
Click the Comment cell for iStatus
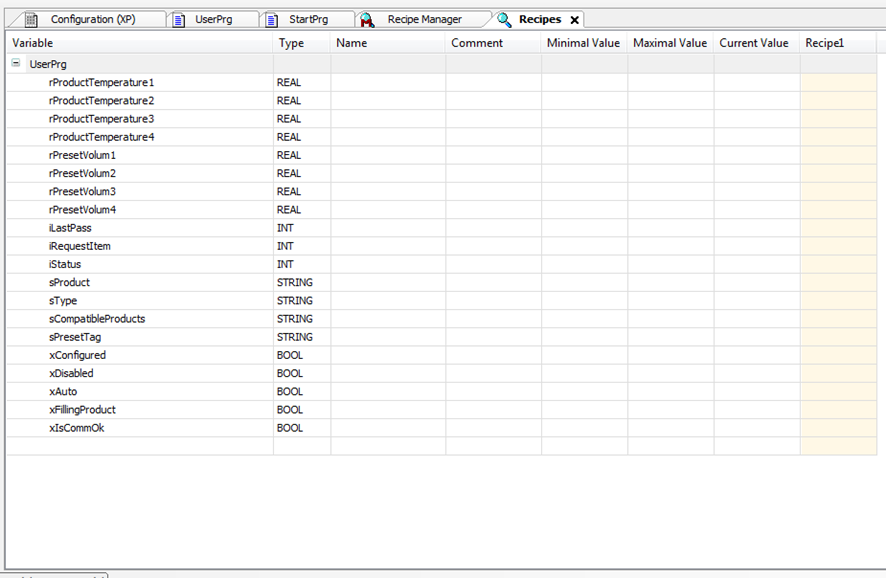[493, 264]
